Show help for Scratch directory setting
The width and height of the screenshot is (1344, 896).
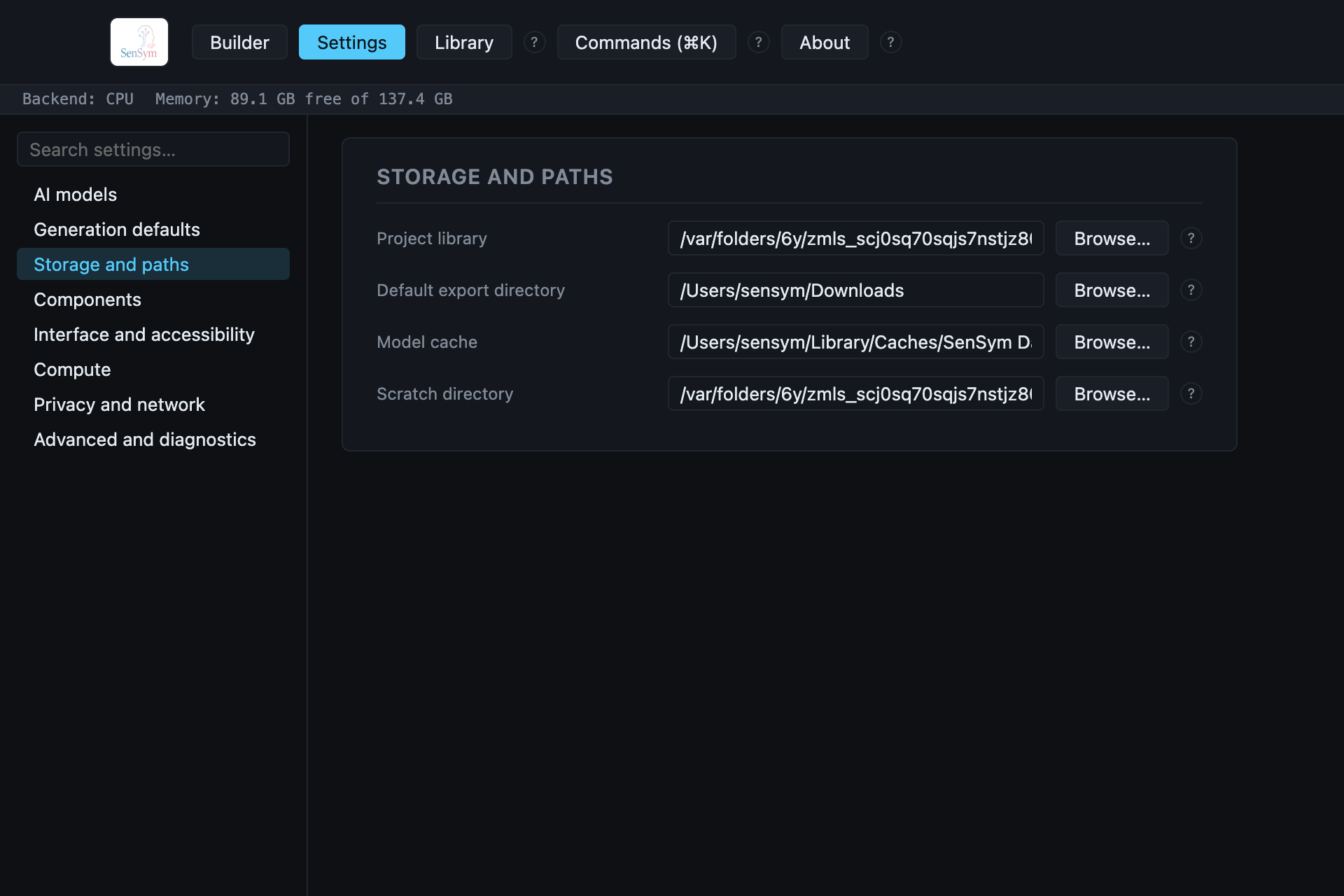coord(1191,393)
